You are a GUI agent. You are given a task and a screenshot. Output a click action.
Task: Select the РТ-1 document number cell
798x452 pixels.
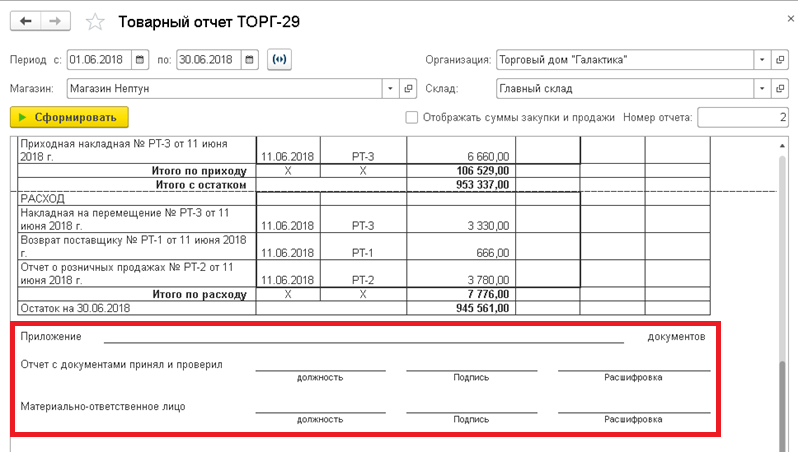click(363, 247)
